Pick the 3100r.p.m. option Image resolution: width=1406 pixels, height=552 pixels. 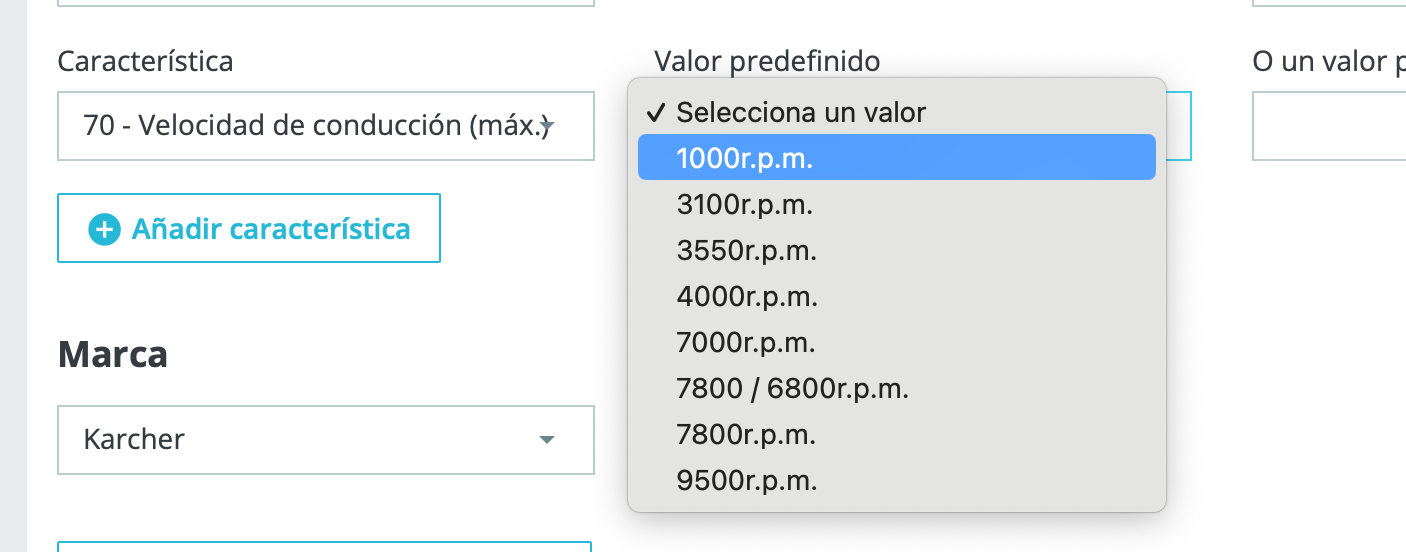(x=744, y=205)
